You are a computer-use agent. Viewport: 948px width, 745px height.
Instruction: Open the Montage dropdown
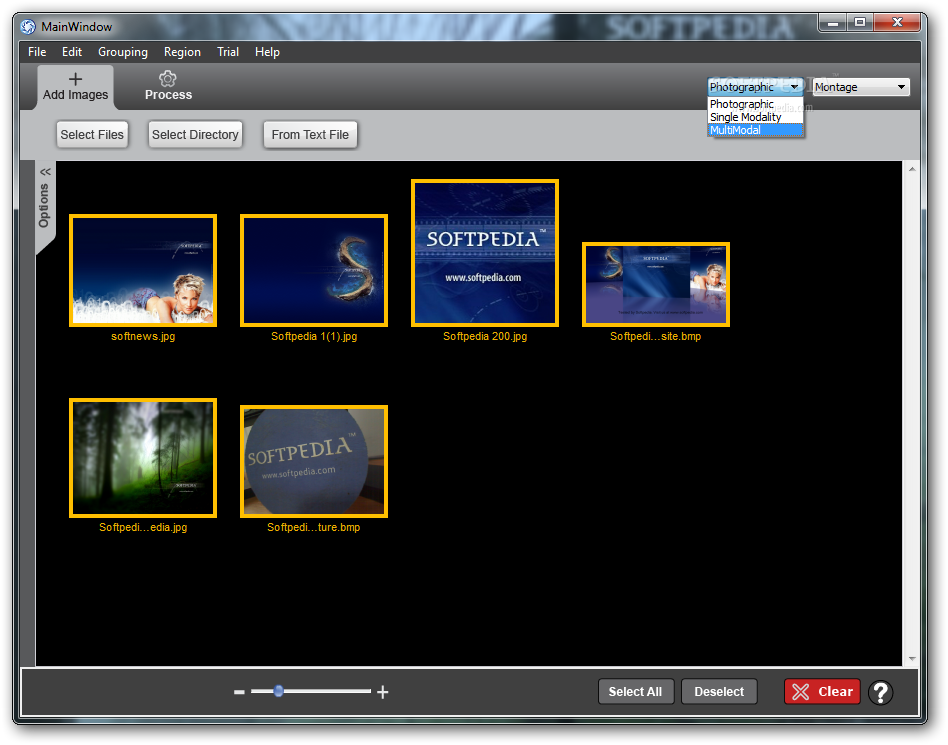tap(861, 87)
